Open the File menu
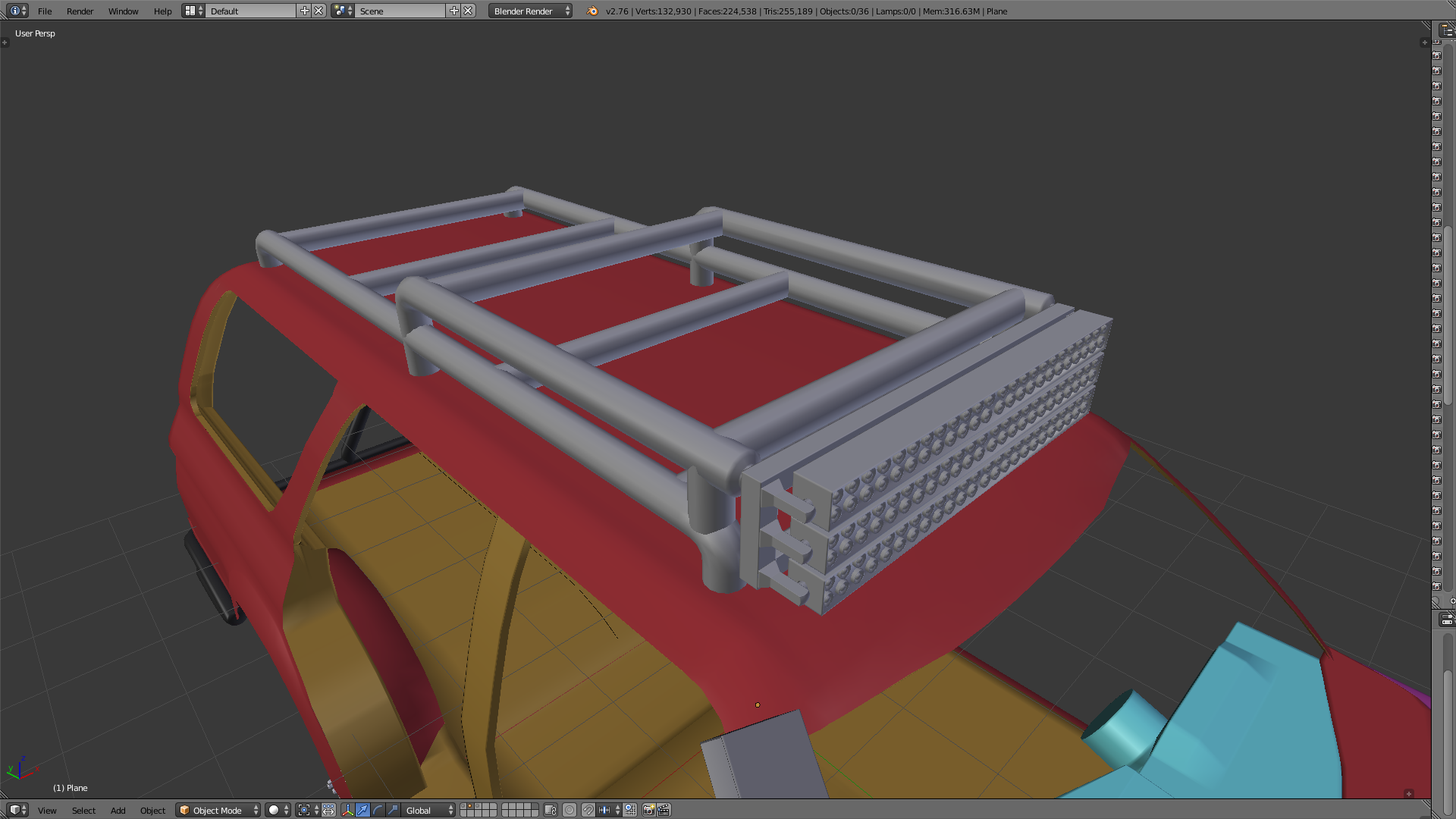Viewport: 1456px width, 819px height. pyautogui.click(x=45, y=11)
